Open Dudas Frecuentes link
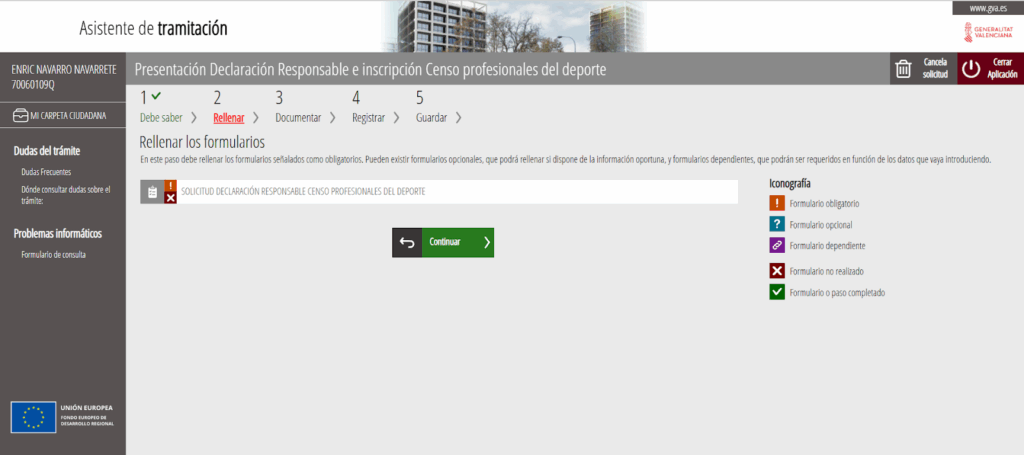Screen dimensions: 1024x455 coord(47,172)
